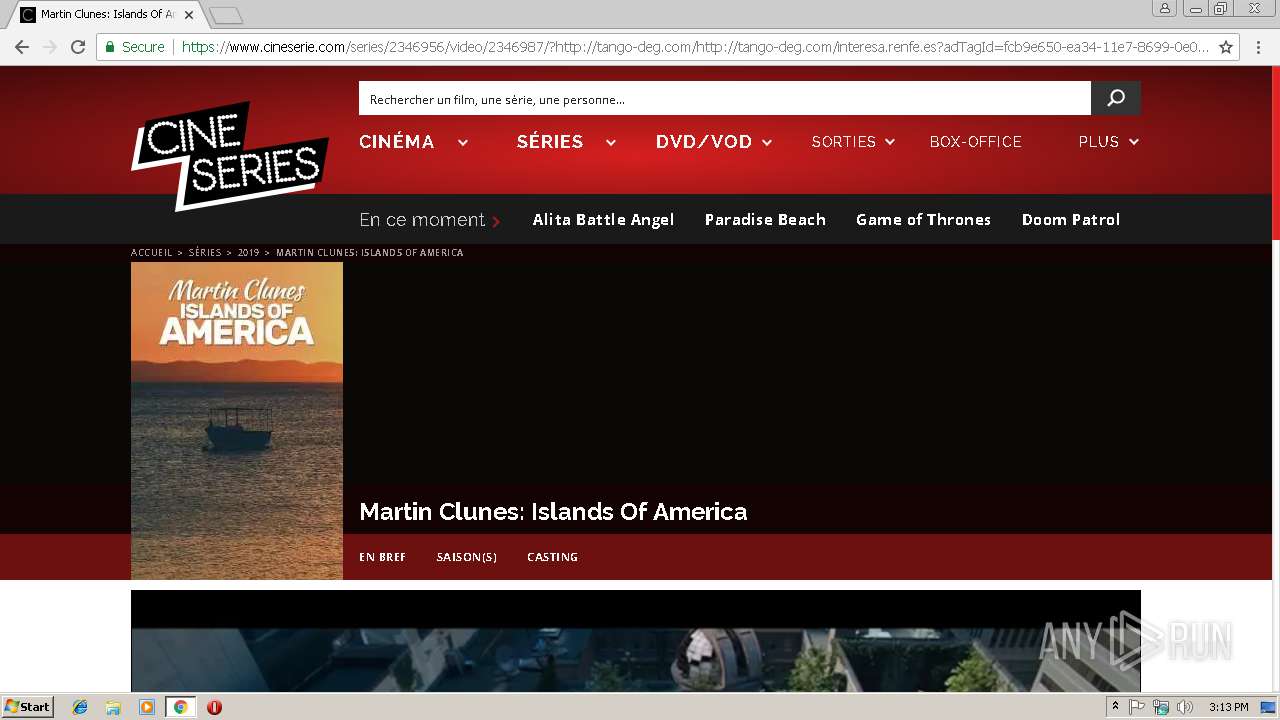
Task: Open a new browser tab
Action: [x=226, y=15]
